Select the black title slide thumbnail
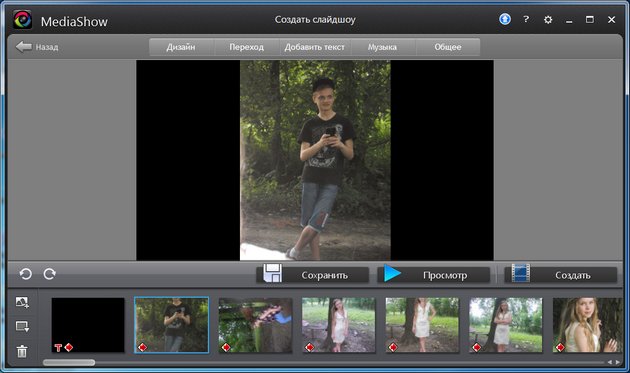This screenshot has width=630, height=373. [x=88, y=325]
